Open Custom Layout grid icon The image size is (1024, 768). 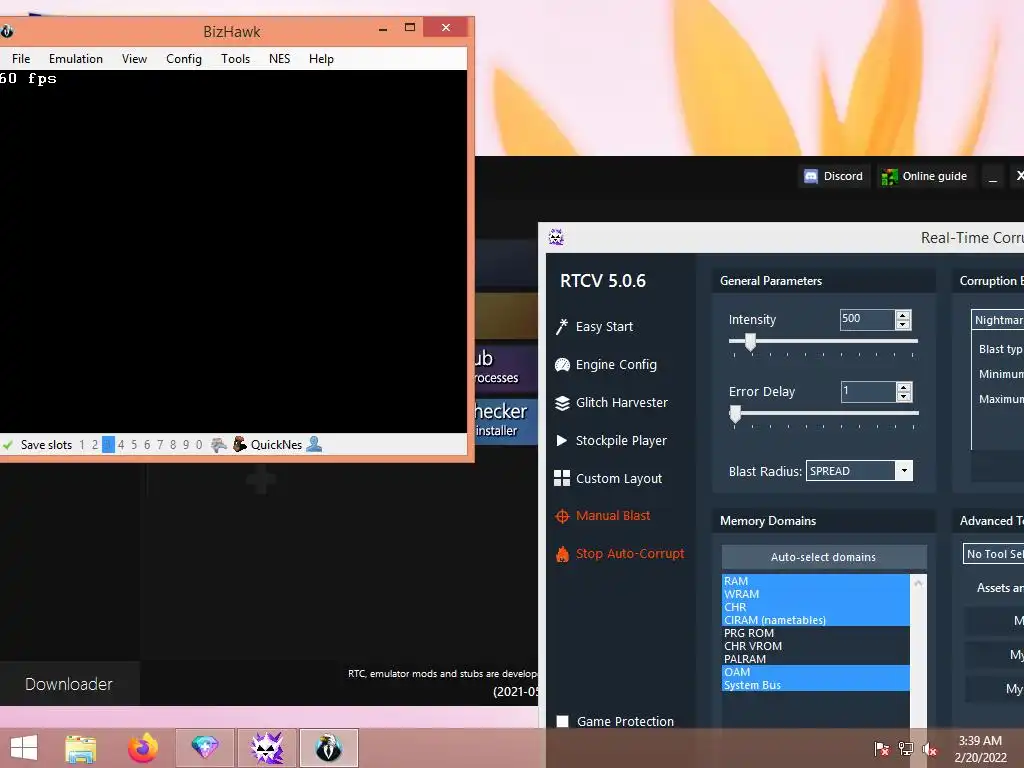(x=562, y=478)
